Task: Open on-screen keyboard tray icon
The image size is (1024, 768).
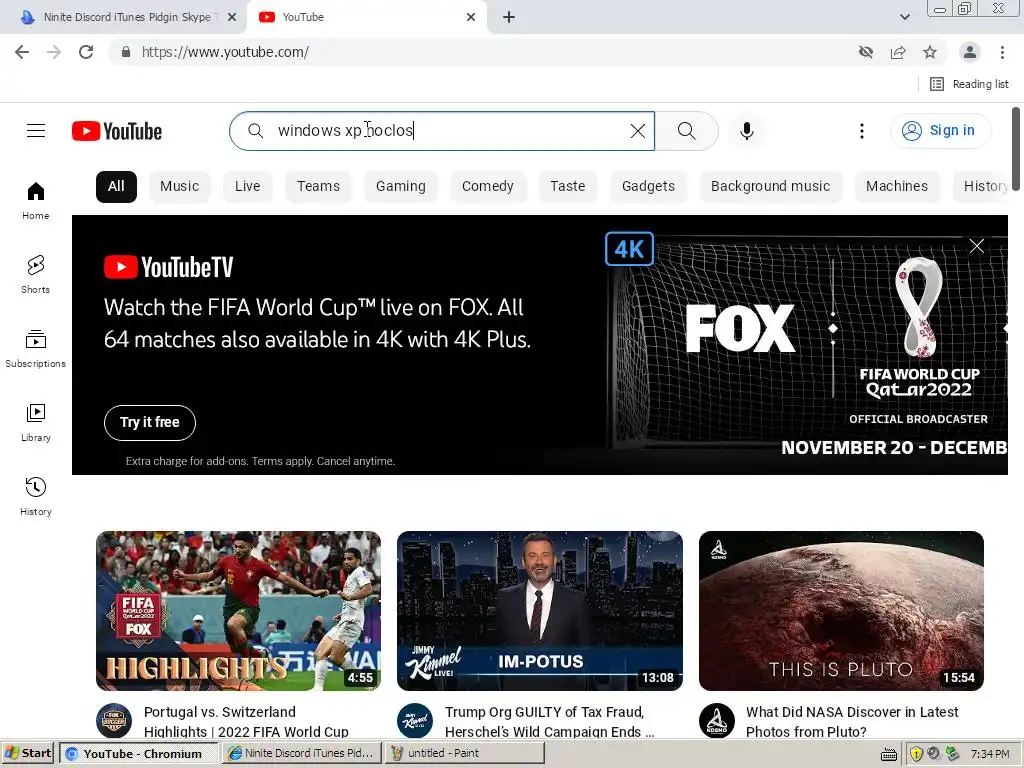Action: pos(889,754)
